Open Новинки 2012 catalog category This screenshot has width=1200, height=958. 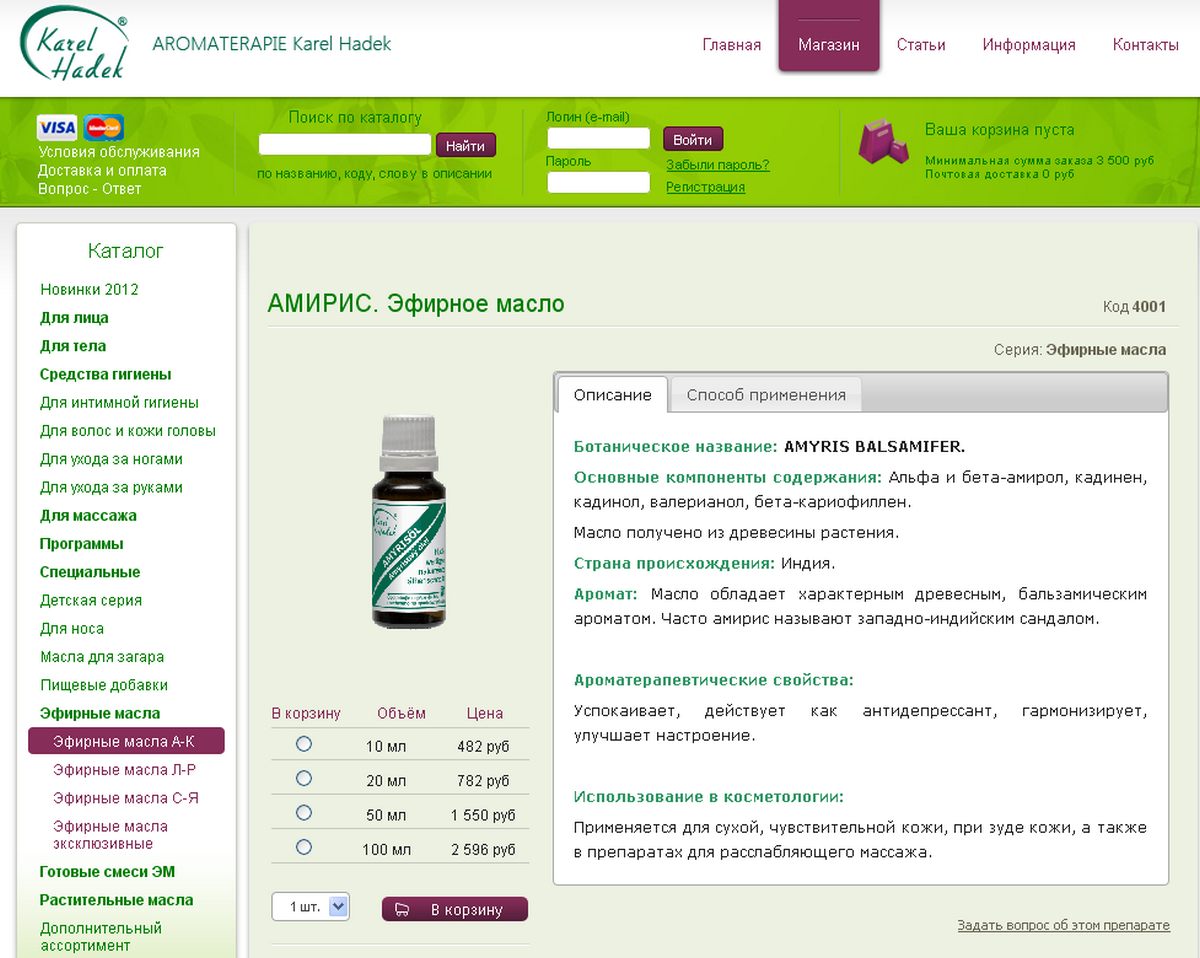tap(89, 289)
